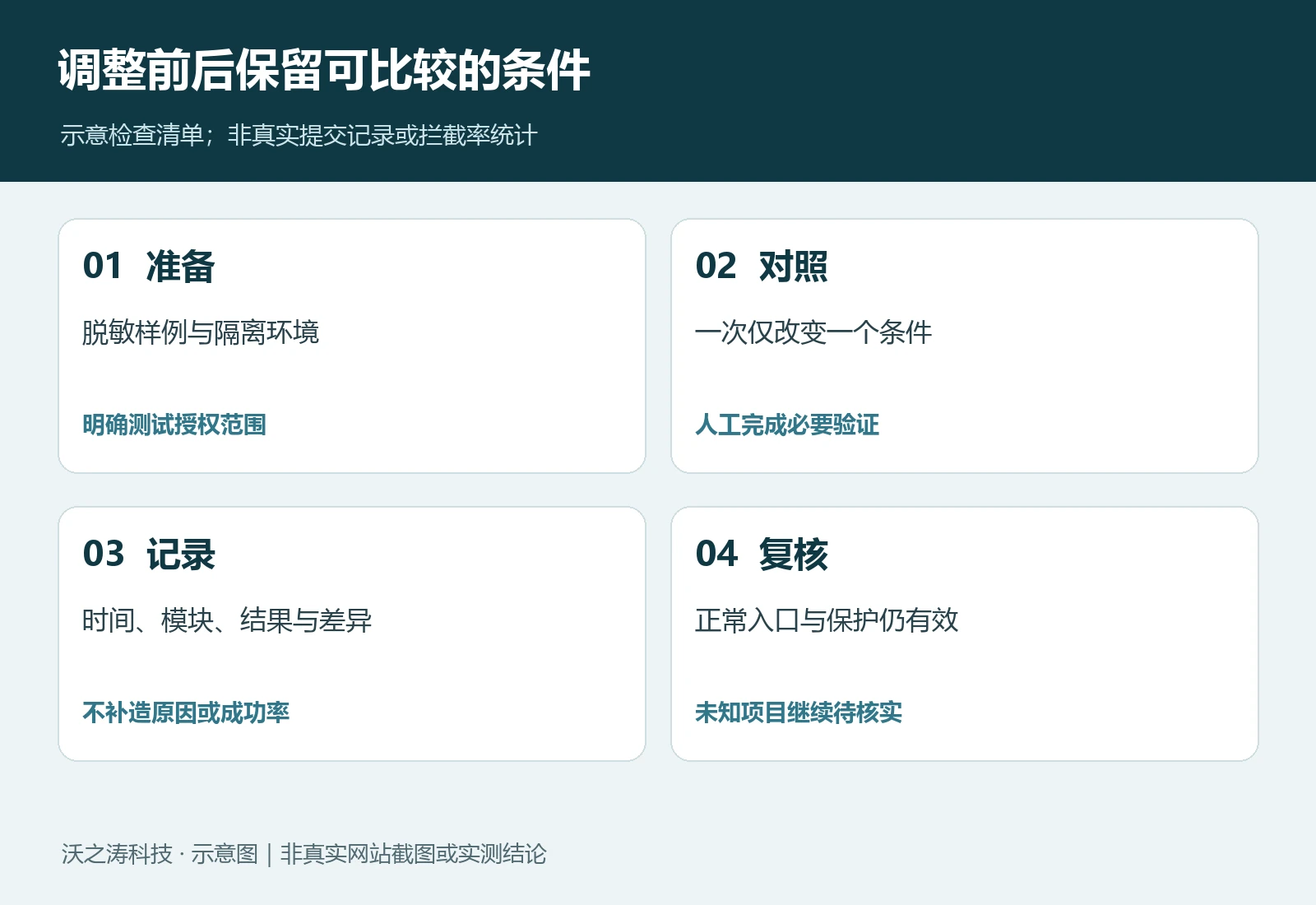Click the footer text 沃之涛科技 · 示意图
Viewport: 1316px width, 905px height.
coord(160,854)
